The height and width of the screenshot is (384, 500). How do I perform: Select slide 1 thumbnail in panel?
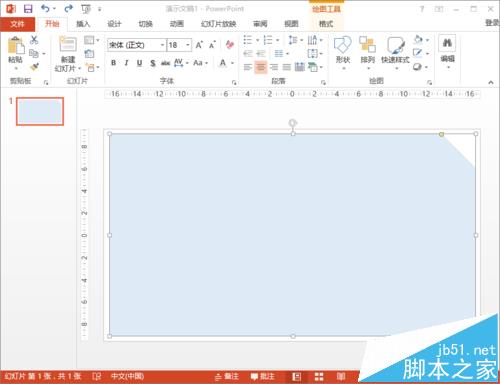[40, 111]
